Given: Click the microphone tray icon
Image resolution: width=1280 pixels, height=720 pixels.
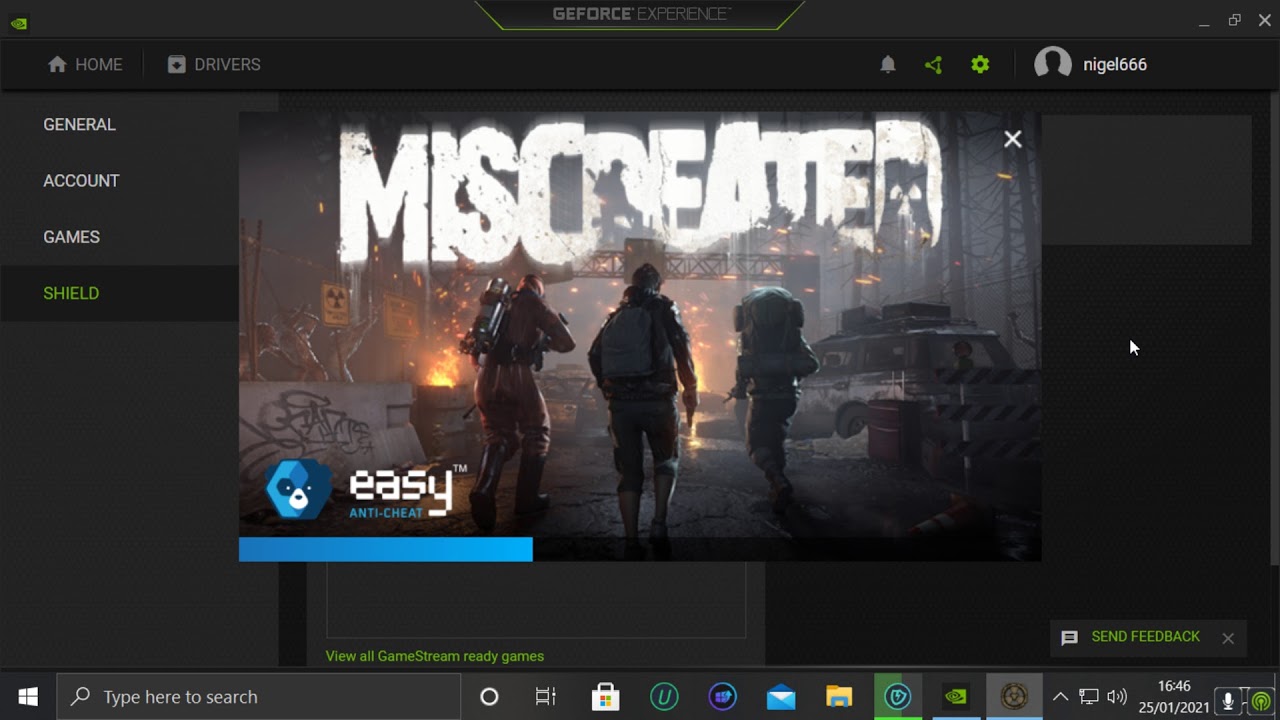Looking at the screenshot, I should [1228, 701].
